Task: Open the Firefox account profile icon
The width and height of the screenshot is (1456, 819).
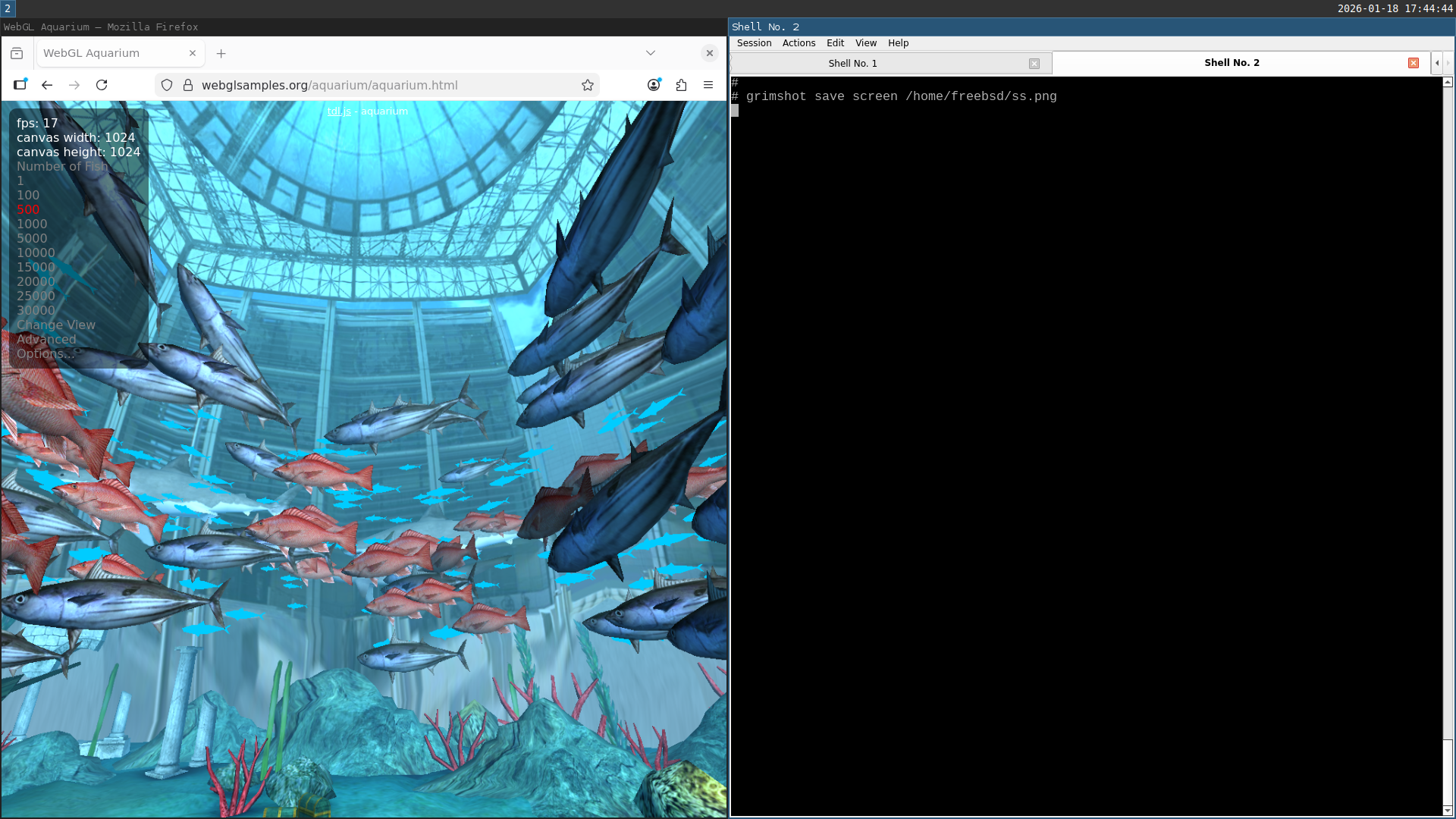Action: tap(654, 85)
